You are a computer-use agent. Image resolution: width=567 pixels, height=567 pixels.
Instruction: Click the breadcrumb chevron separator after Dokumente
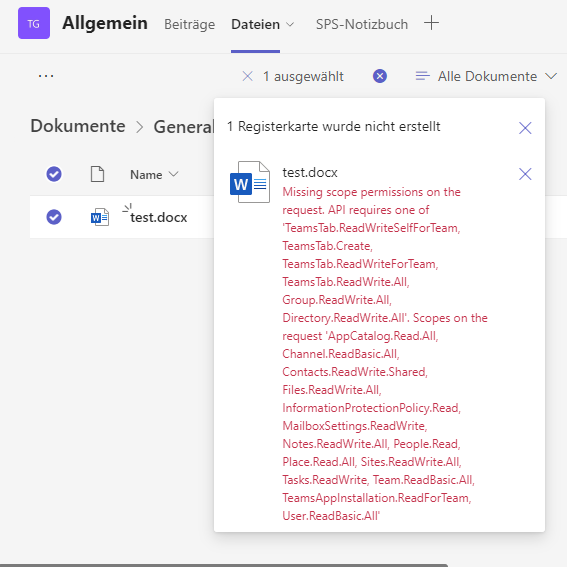pos(140,127)
